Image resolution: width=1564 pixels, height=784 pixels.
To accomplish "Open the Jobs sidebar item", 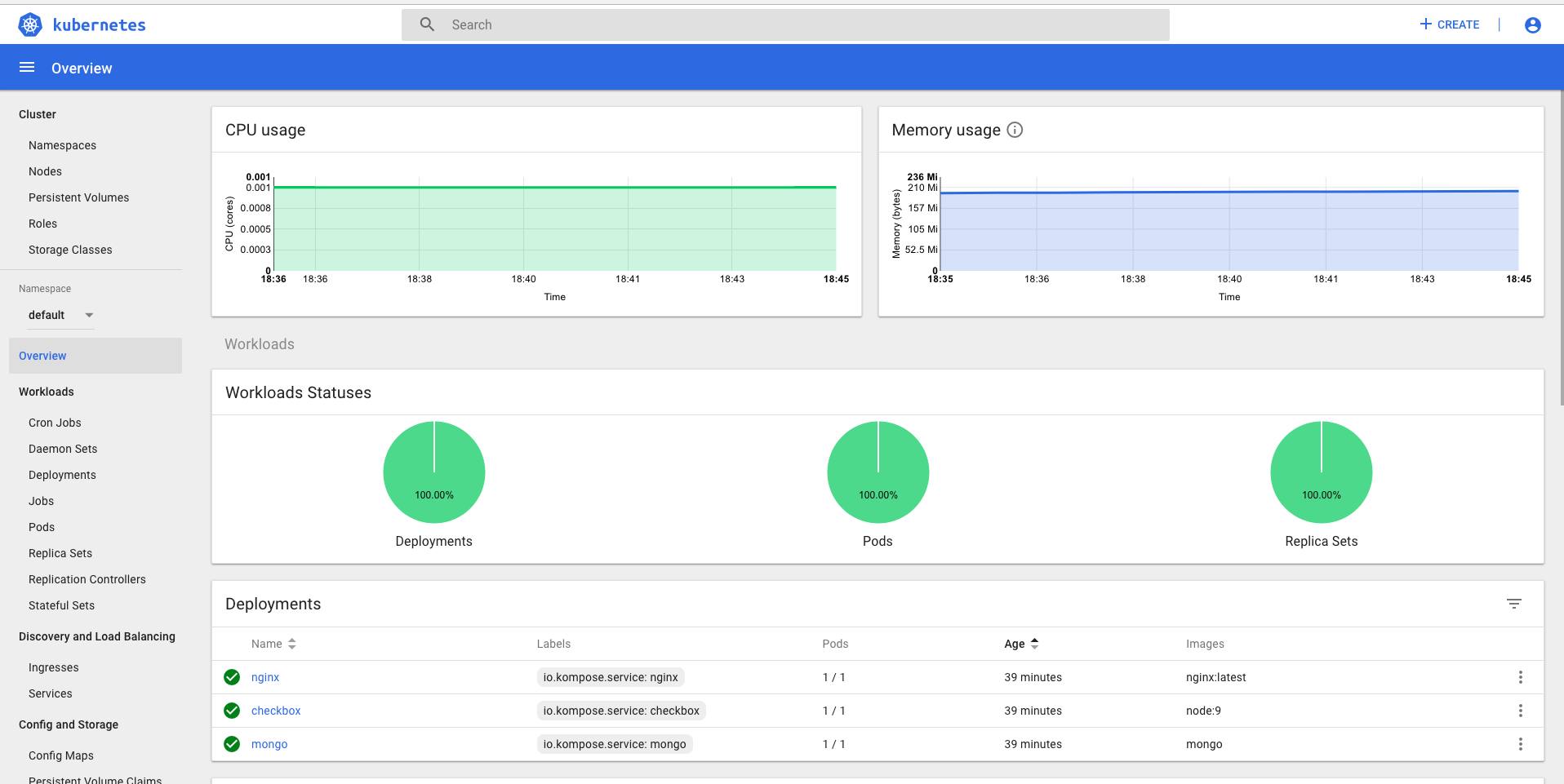I will [41, 501].
